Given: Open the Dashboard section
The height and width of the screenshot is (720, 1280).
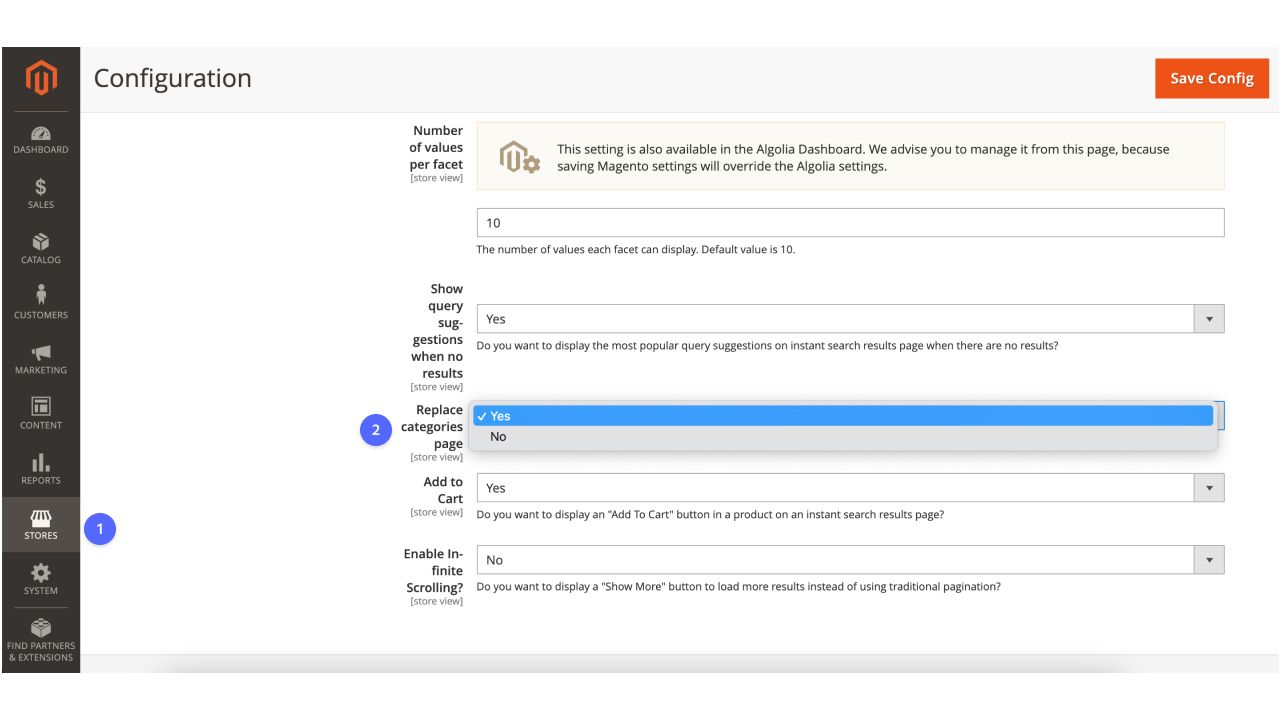Looking at the screenshot, I should click(x=41, y=140).
